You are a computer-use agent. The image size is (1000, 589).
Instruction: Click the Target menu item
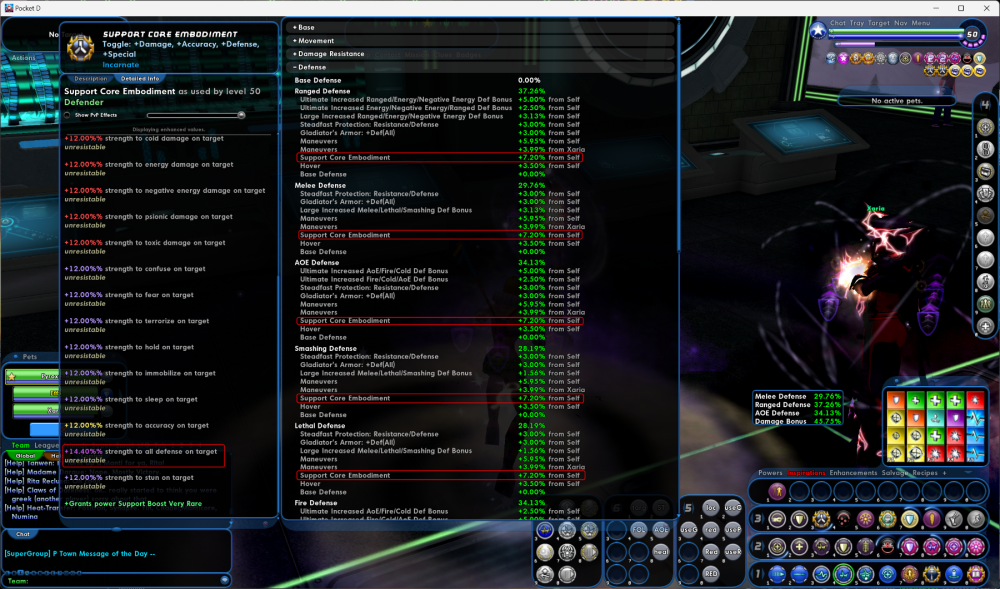point(877,23)
